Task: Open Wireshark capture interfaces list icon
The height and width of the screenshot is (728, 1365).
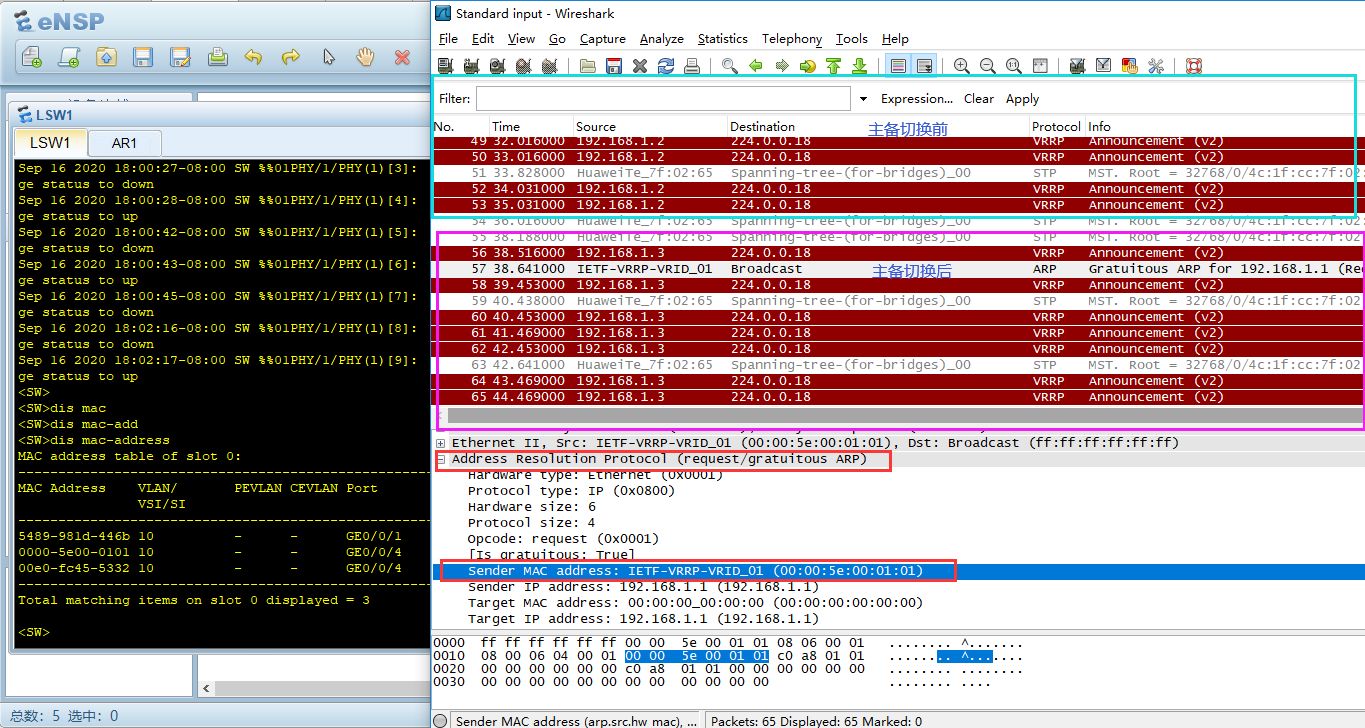Action: click(445, 66)
